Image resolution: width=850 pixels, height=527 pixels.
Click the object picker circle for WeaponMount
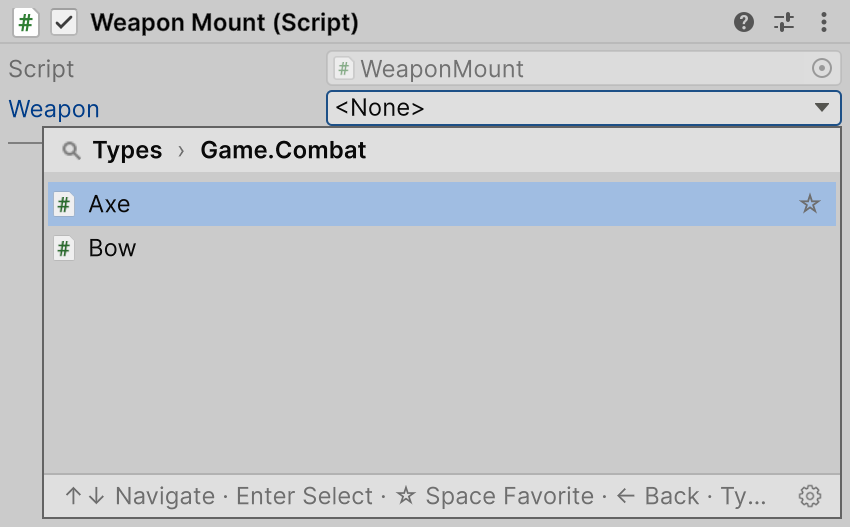coord(822,68)
